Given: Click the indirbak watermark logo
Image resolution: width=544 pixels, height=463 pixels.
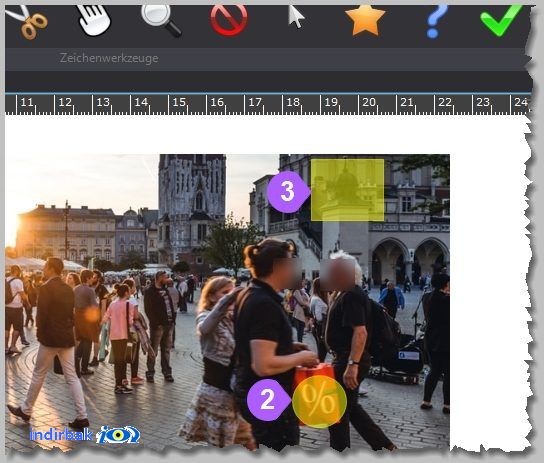Looking at the screenshot, I should [x=85, y=435].
